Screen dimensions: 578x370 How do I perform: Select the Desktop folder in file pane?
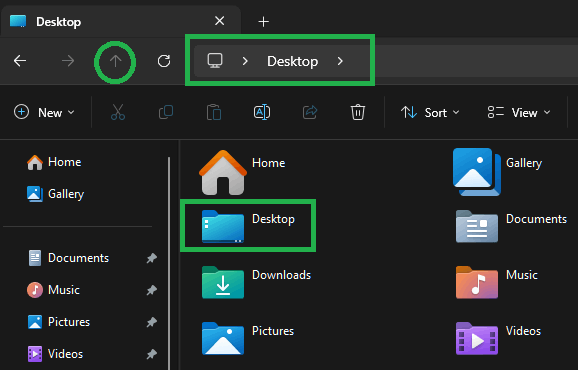248,226
